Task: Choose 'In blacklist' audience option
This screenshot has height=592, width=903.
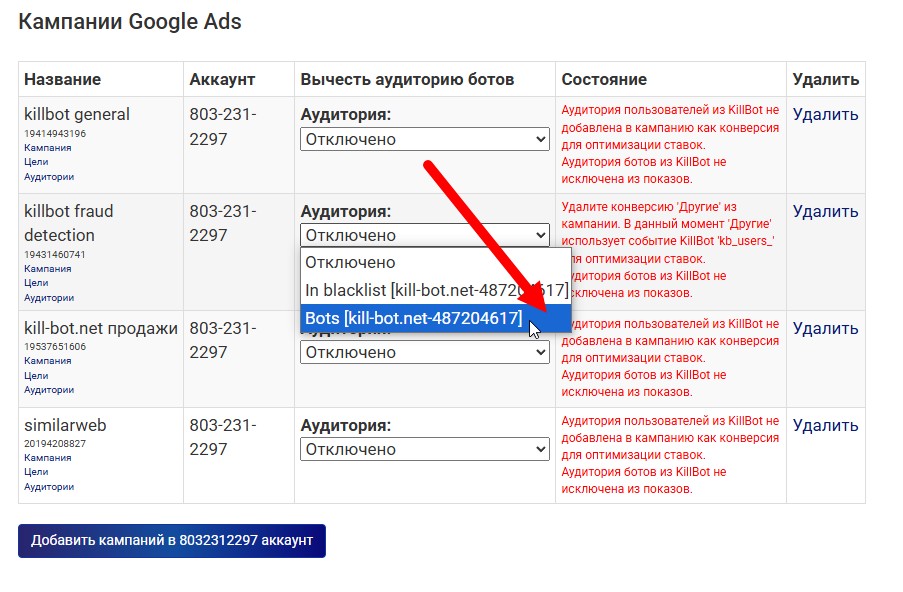Action: 435,290
